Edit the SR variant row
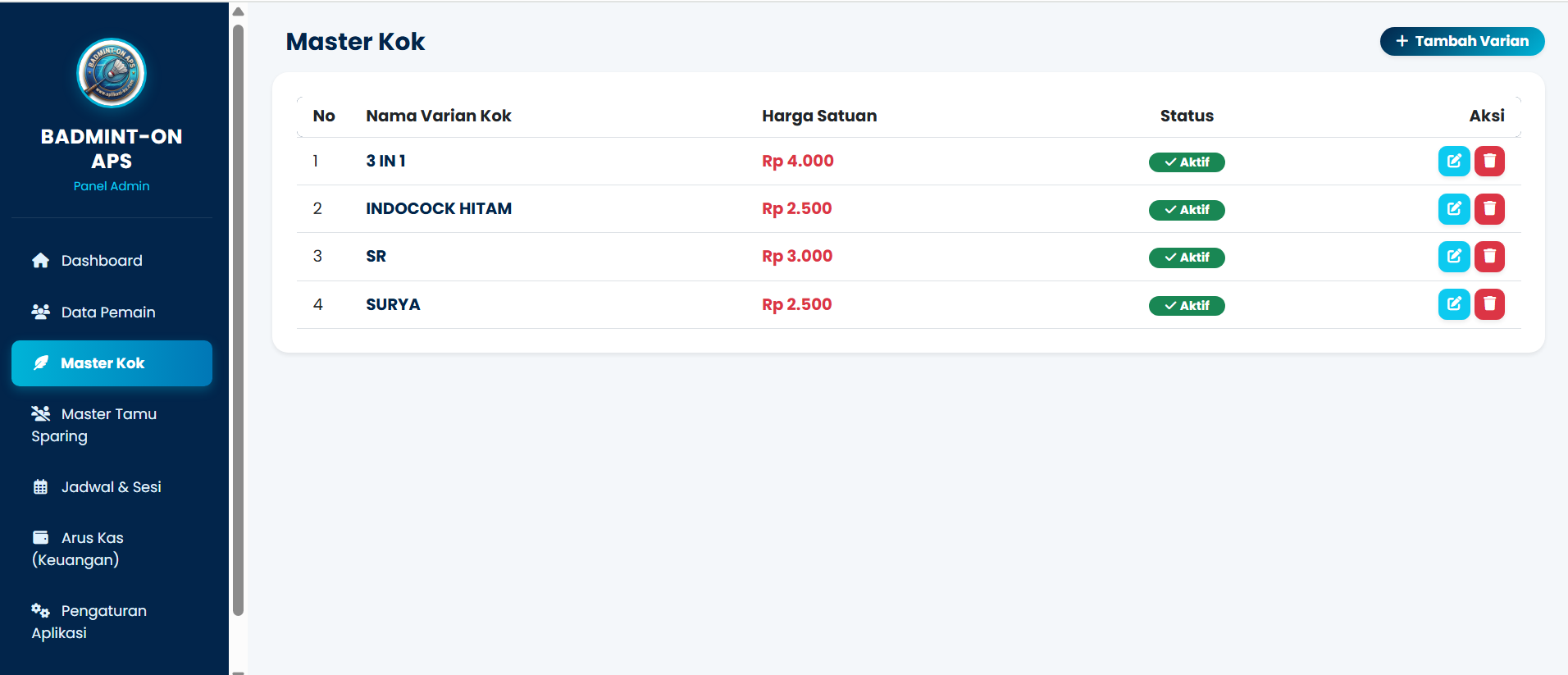This screenshot has width=1568, height=675. pyautogui.click(x=1454, y=256)
